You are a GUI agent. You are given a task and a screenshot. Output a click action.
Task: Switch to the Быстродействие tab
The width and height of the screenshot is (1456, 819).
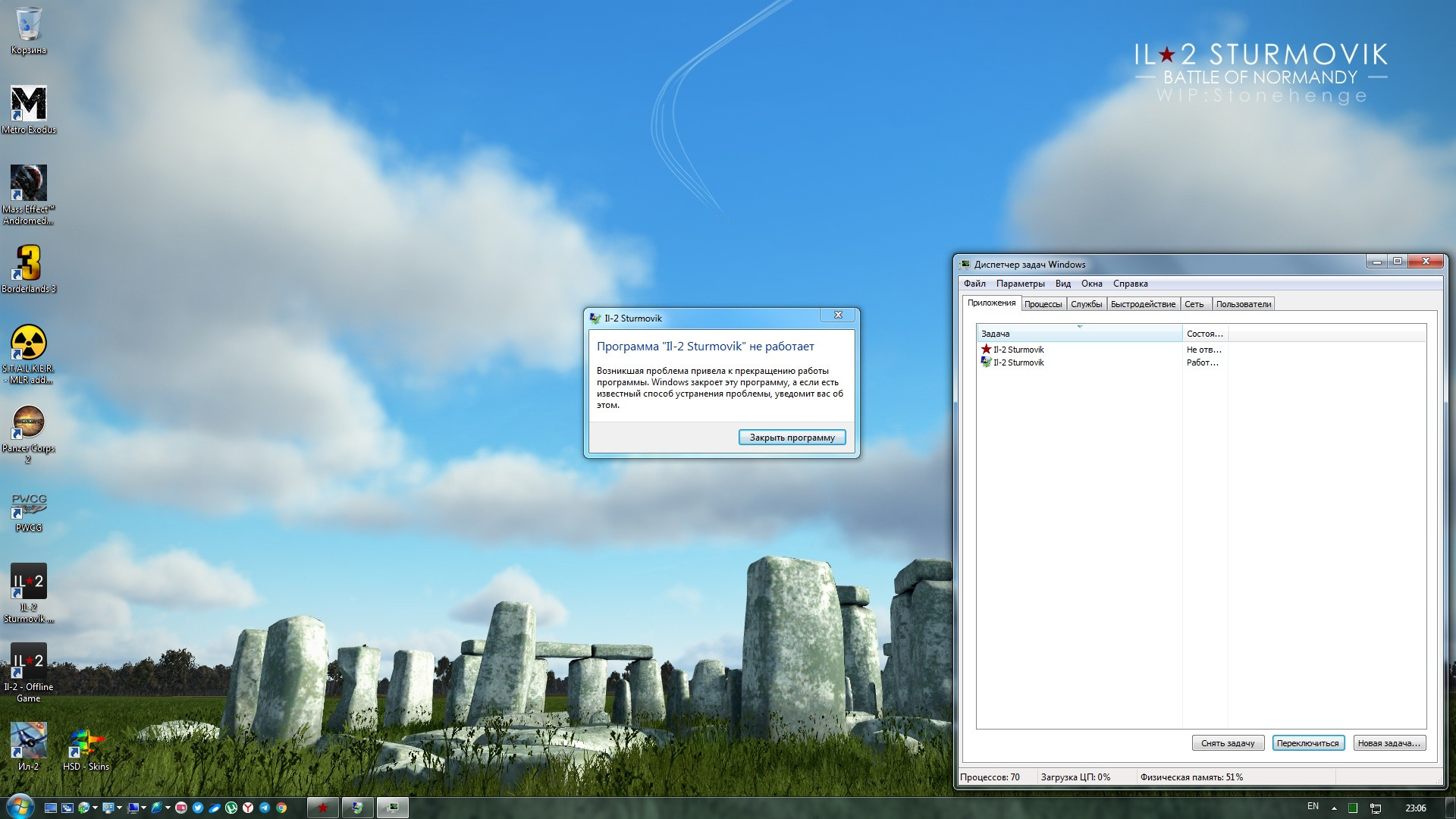coord(1143,304)
